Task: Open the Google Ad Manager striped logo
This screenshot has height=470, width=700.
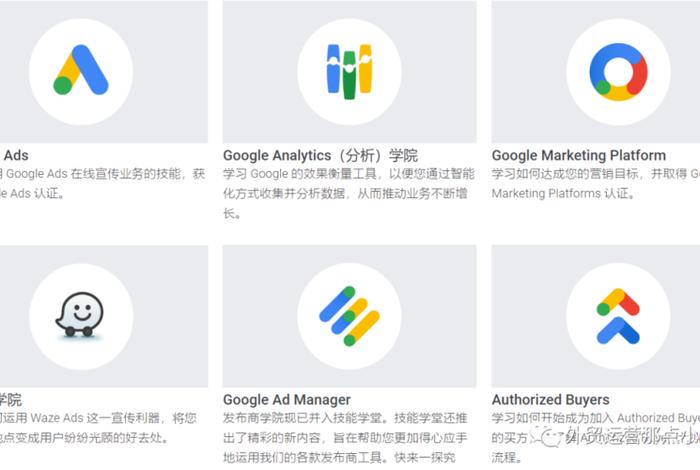Action: (349, 316)
